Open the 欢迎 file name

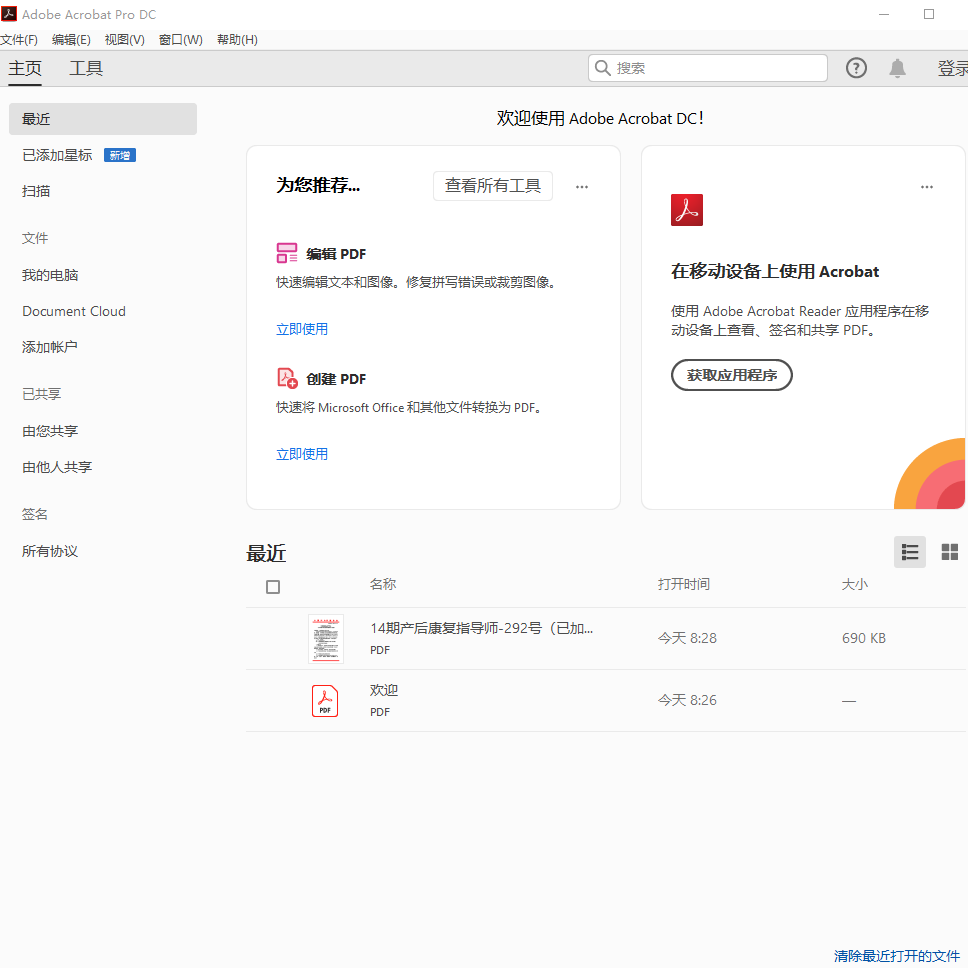click(384, 690)
